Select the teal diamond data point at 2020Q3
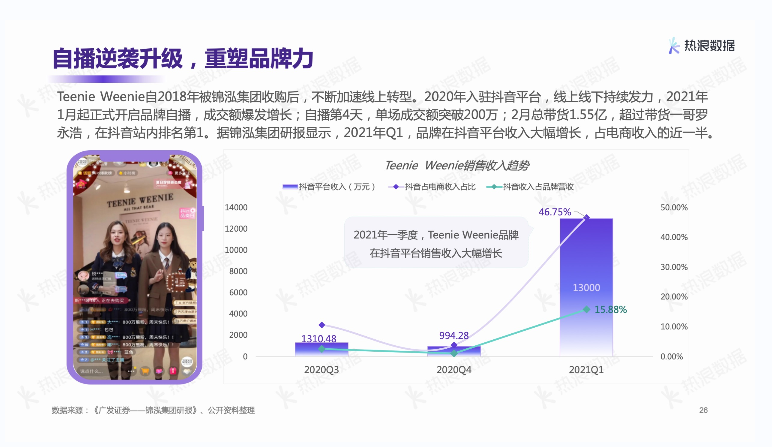Viewport: 772px width, 447px height. (322, 349)
